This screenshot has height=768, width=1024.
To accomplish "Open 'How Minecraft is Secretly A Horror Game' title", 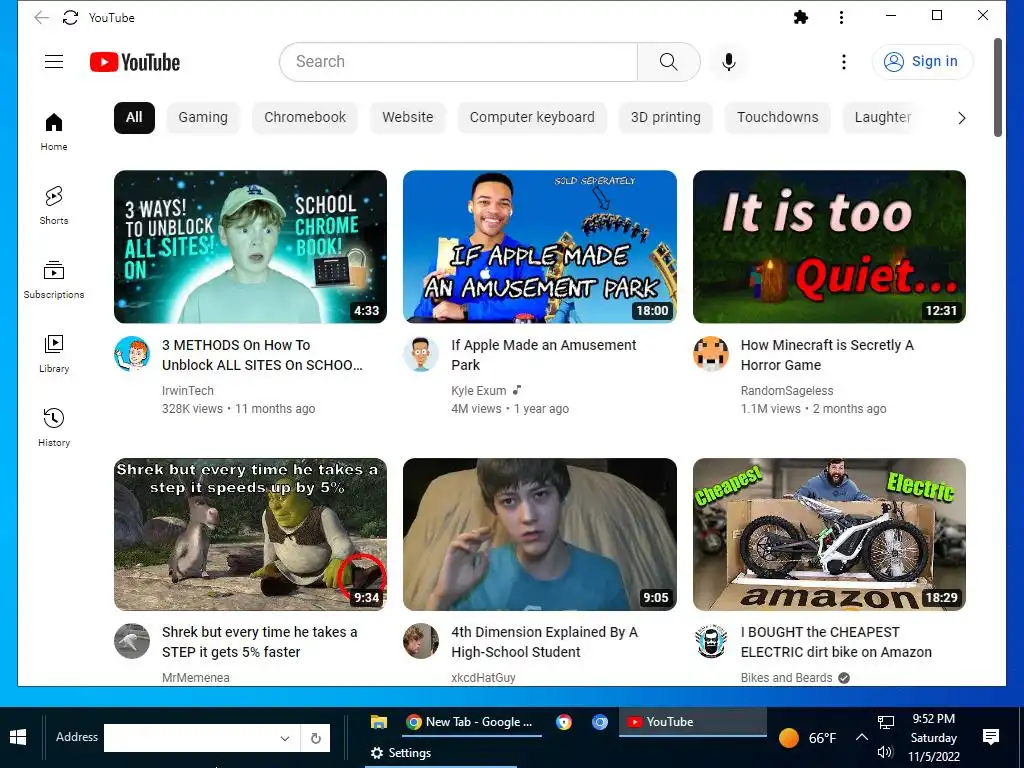I will tap(827, 355).
